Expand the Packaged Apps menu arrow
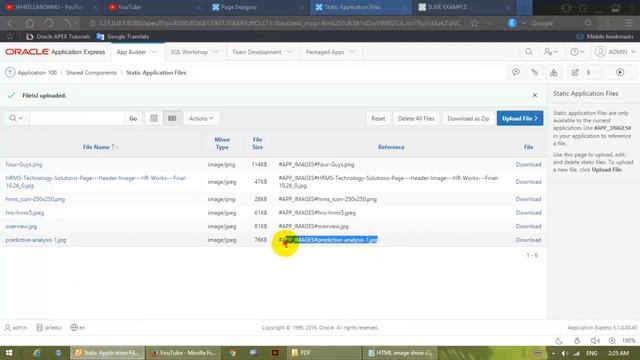The height and width of the screenshot is (360, 640). (x=352, y=52)
